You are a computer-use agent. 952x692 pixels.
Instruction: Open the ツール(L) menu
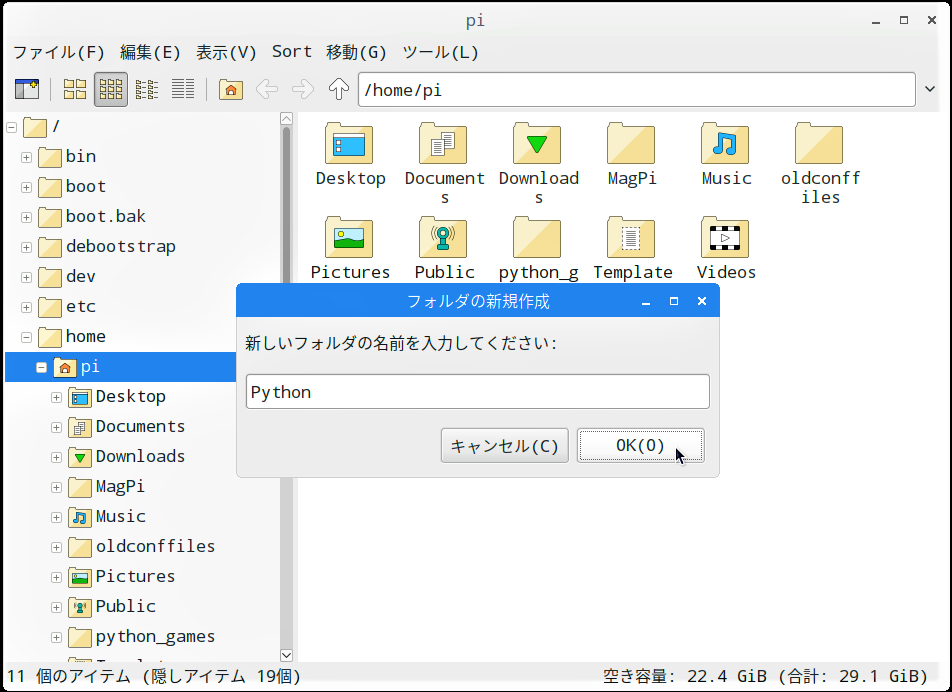coord(440,52)
